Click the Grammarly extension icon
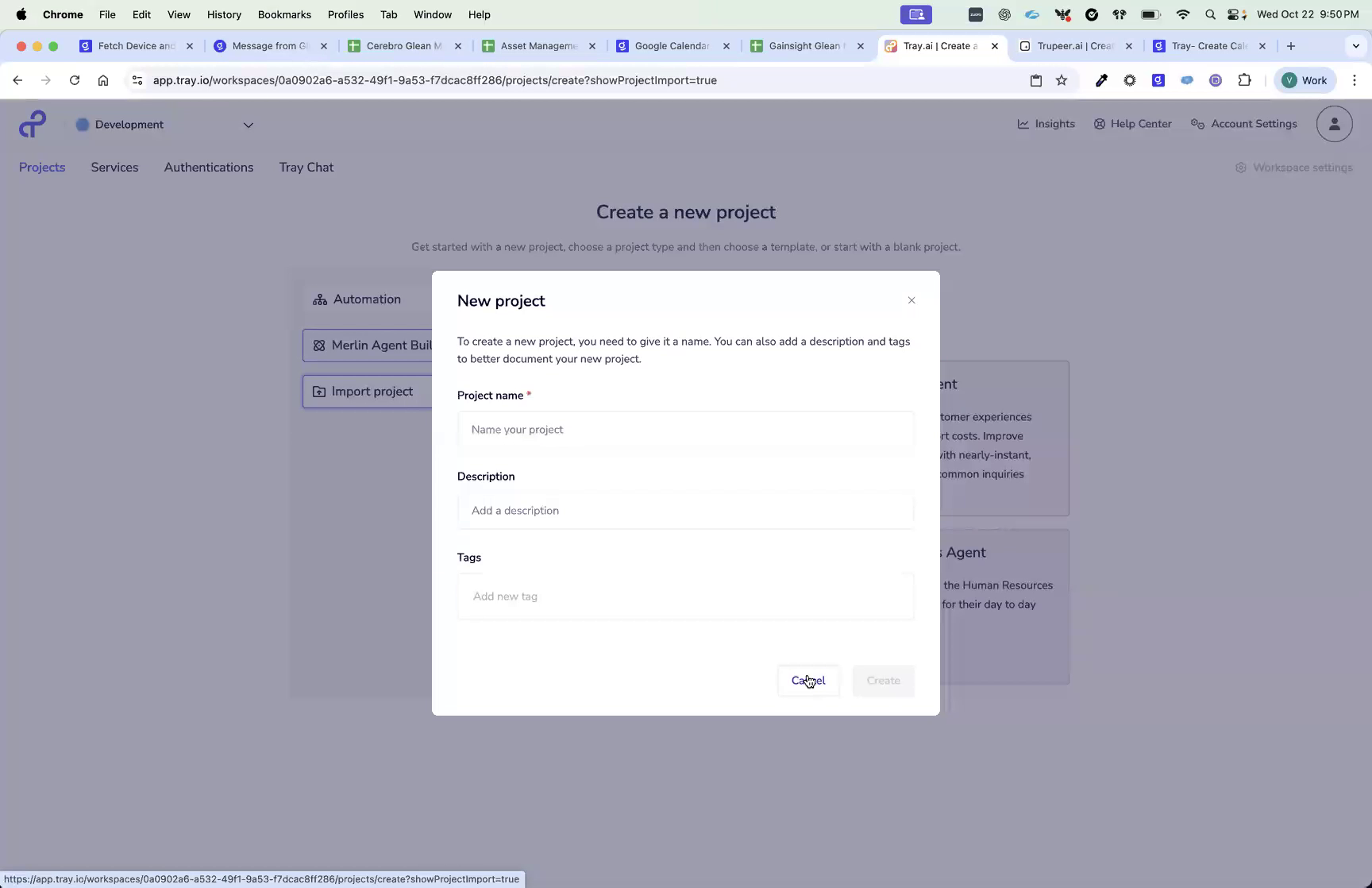The image size is (1372, 888). [x=1158, y=80]
